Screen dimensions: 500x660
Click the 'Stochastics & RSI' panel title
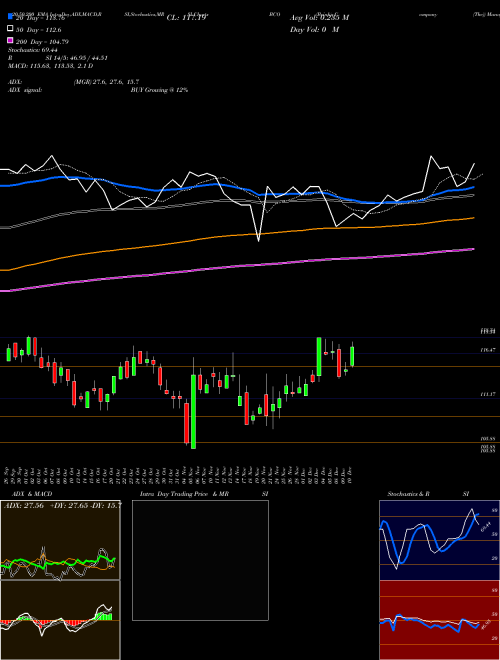click(x=428, y=494)
